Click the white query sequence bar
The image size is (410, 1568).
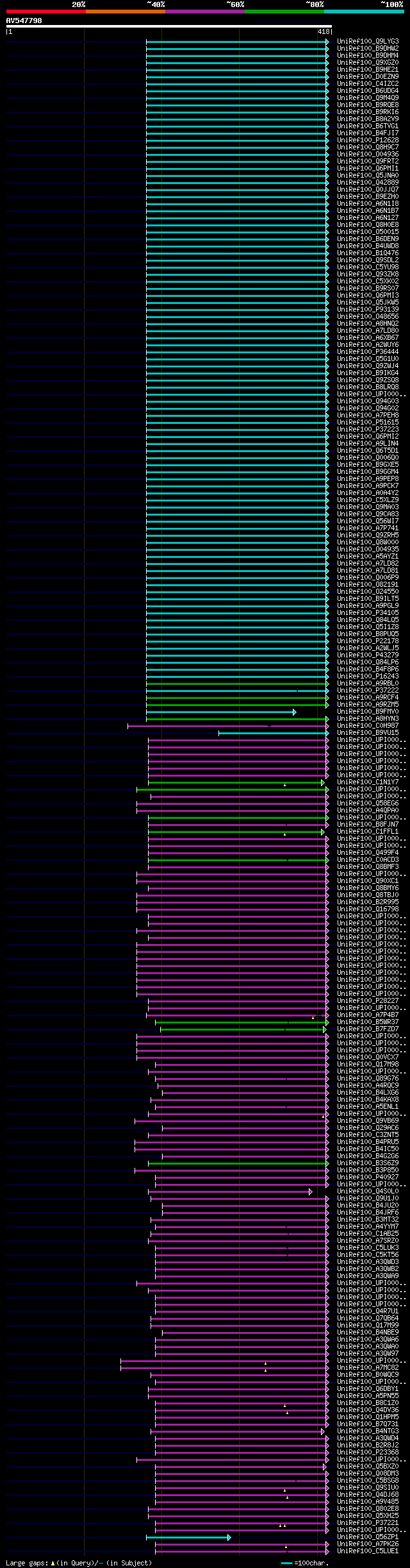coord(168,26)
